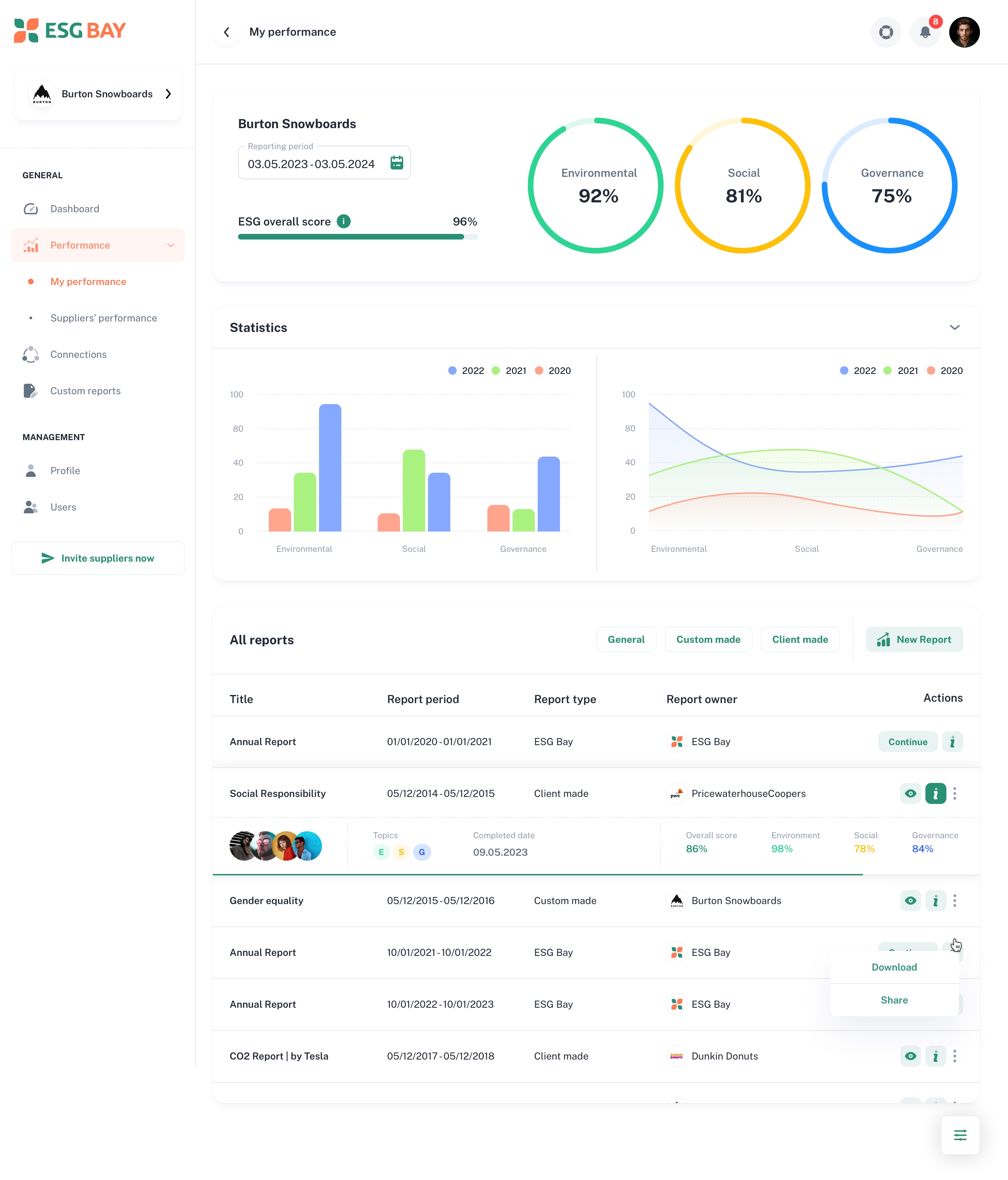
Task: Click the S topic badge
Action: [401, 852]
